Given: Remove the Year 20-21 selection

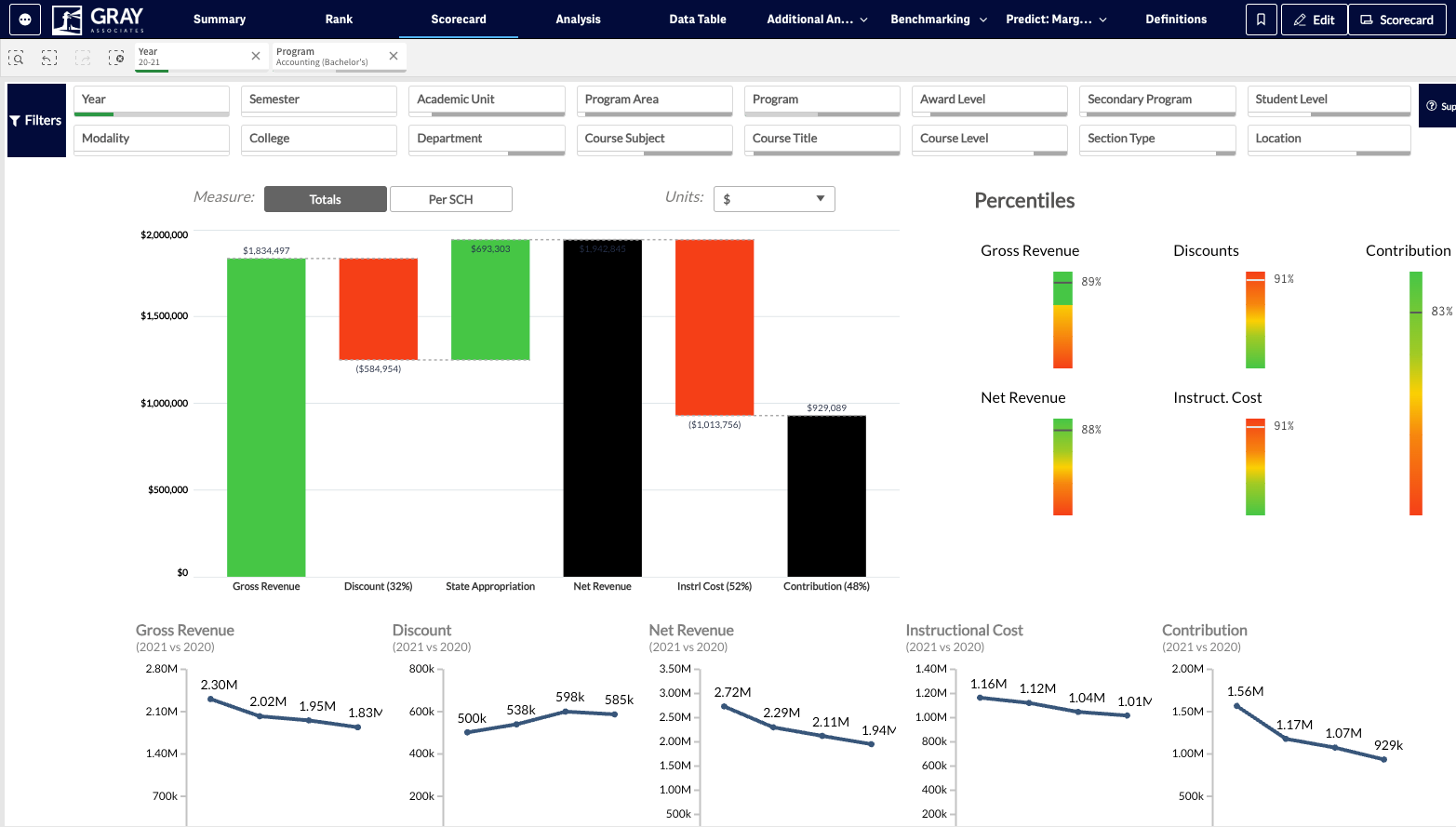Looking at the screenshot, I should point(256,56).
